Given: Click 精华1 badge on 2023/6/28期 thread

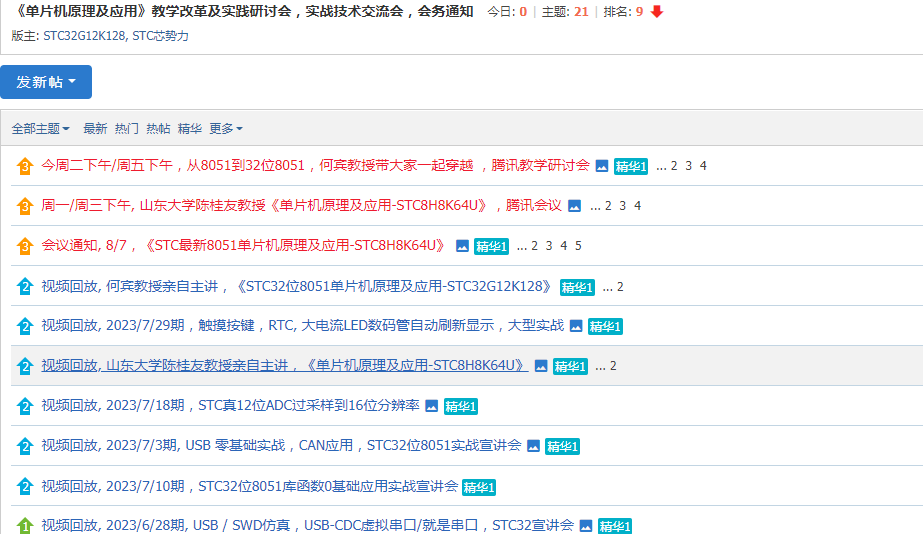Looking at the screenshot, I should pyautogui.click(x=615, y=526).
